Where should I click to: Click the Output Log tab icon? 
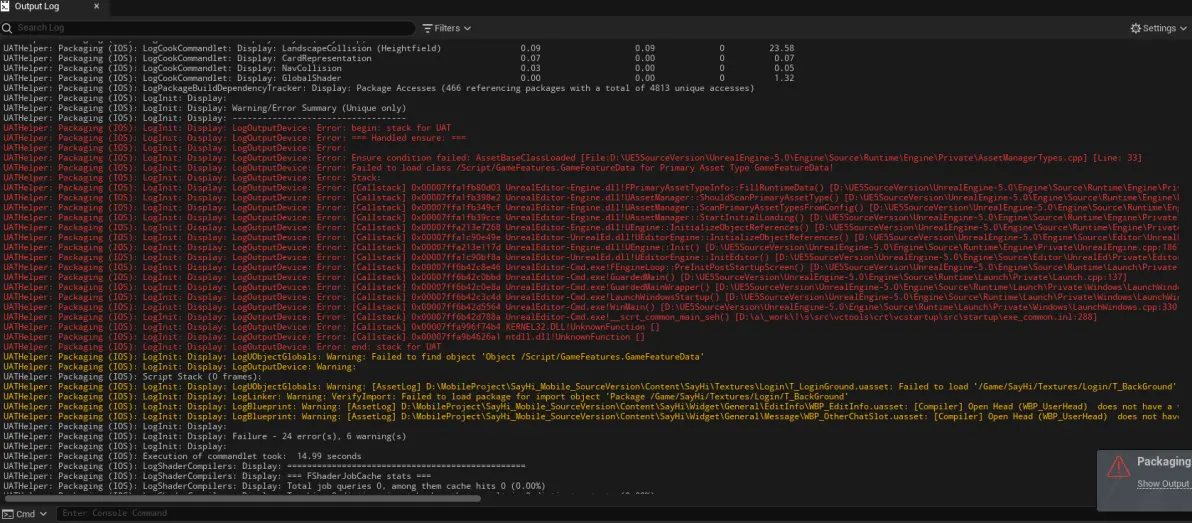coord(6,7)
